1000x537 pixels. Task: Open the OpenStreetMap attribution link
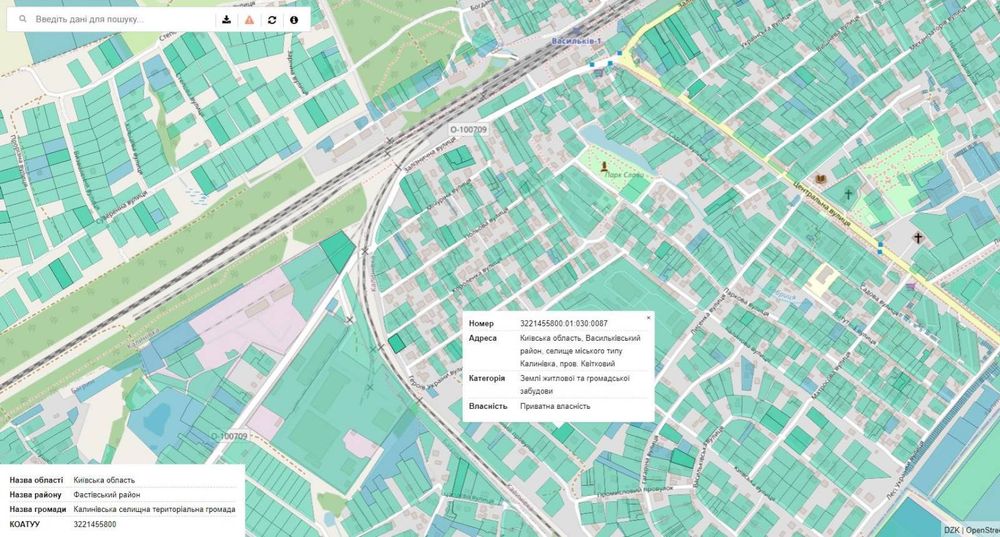[982, 530]
